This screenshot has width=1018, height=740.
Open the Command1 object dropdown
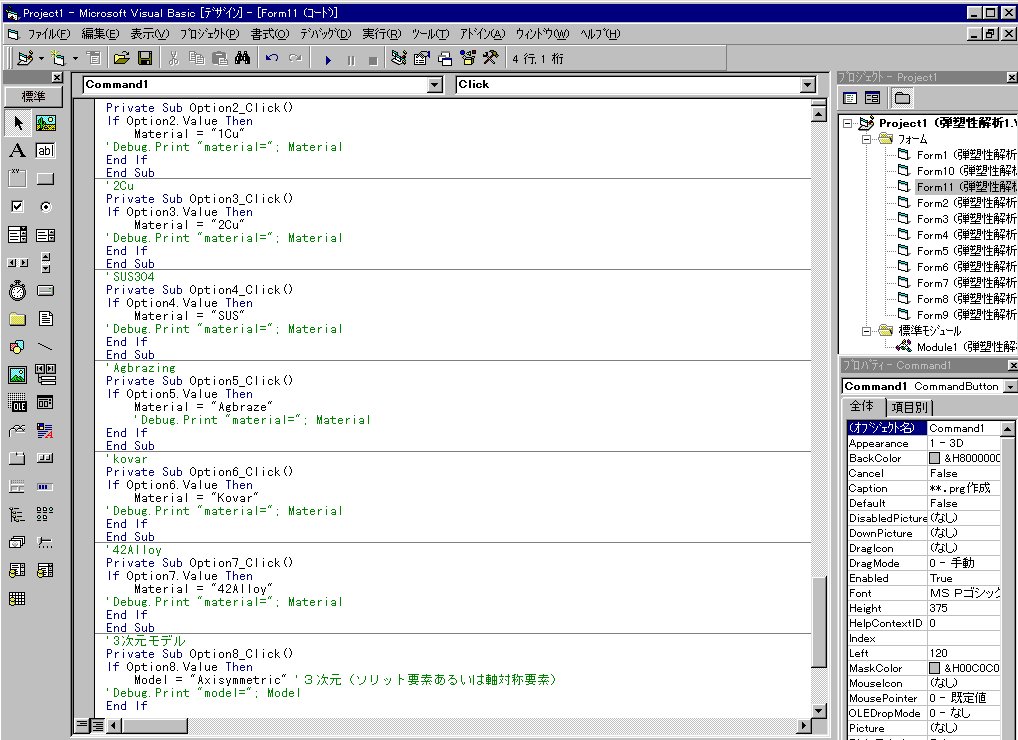click(435, 85)
